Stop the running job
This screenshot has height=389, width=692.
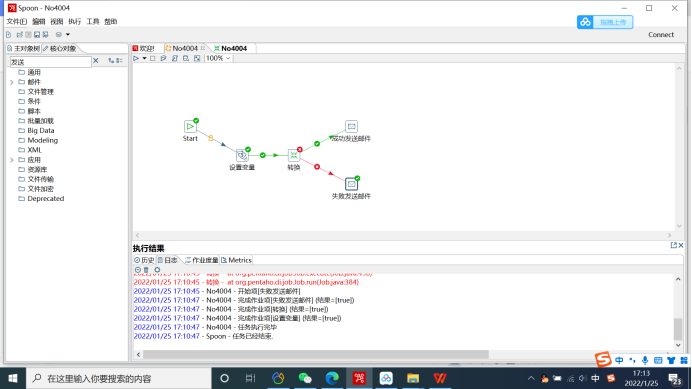click(x=153, y=58)
